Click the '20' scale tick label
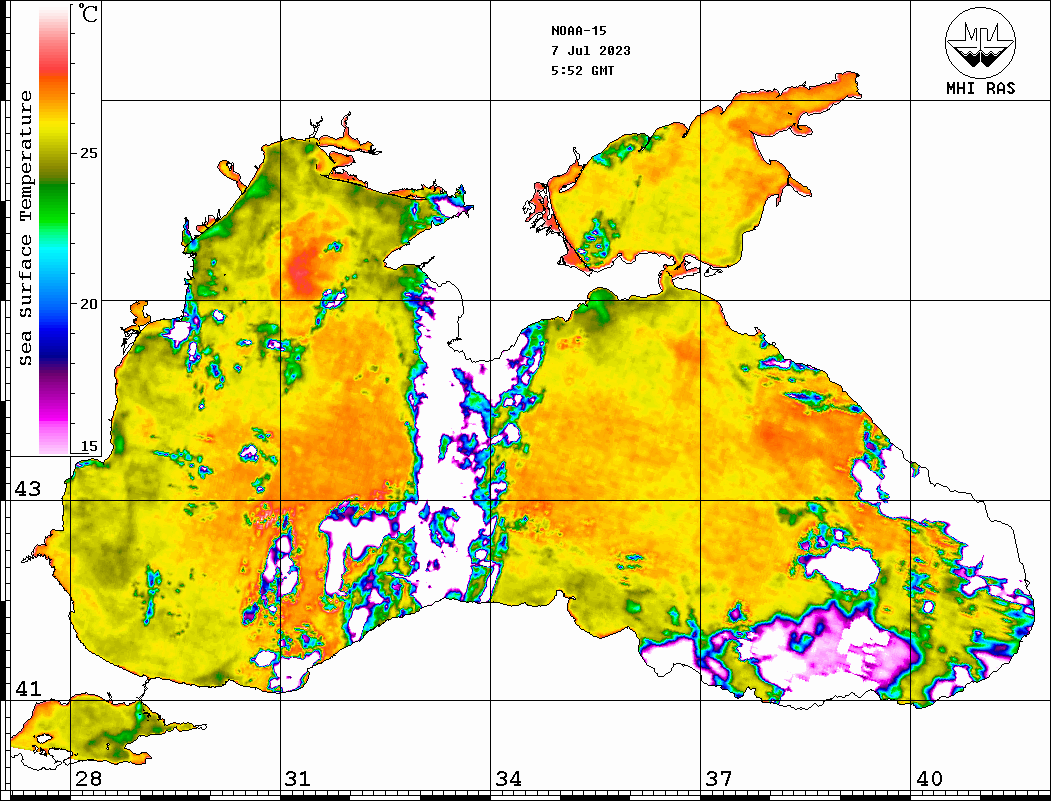This screenshot has width=1051, height=801. coord(88,304)
